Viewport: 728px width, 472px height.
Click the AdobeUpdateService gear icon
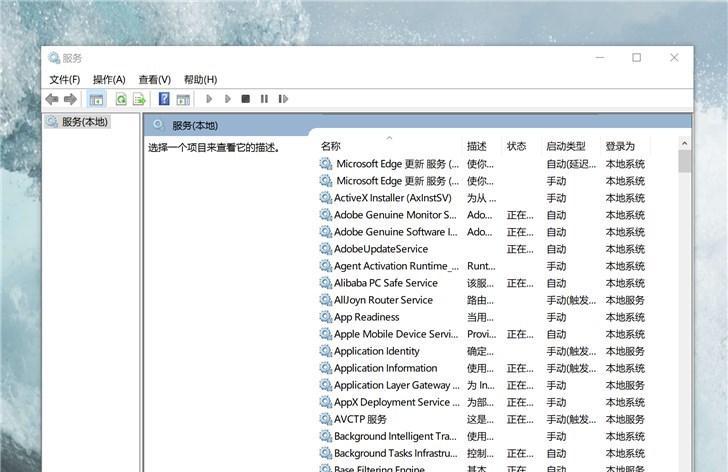(325, 249)
